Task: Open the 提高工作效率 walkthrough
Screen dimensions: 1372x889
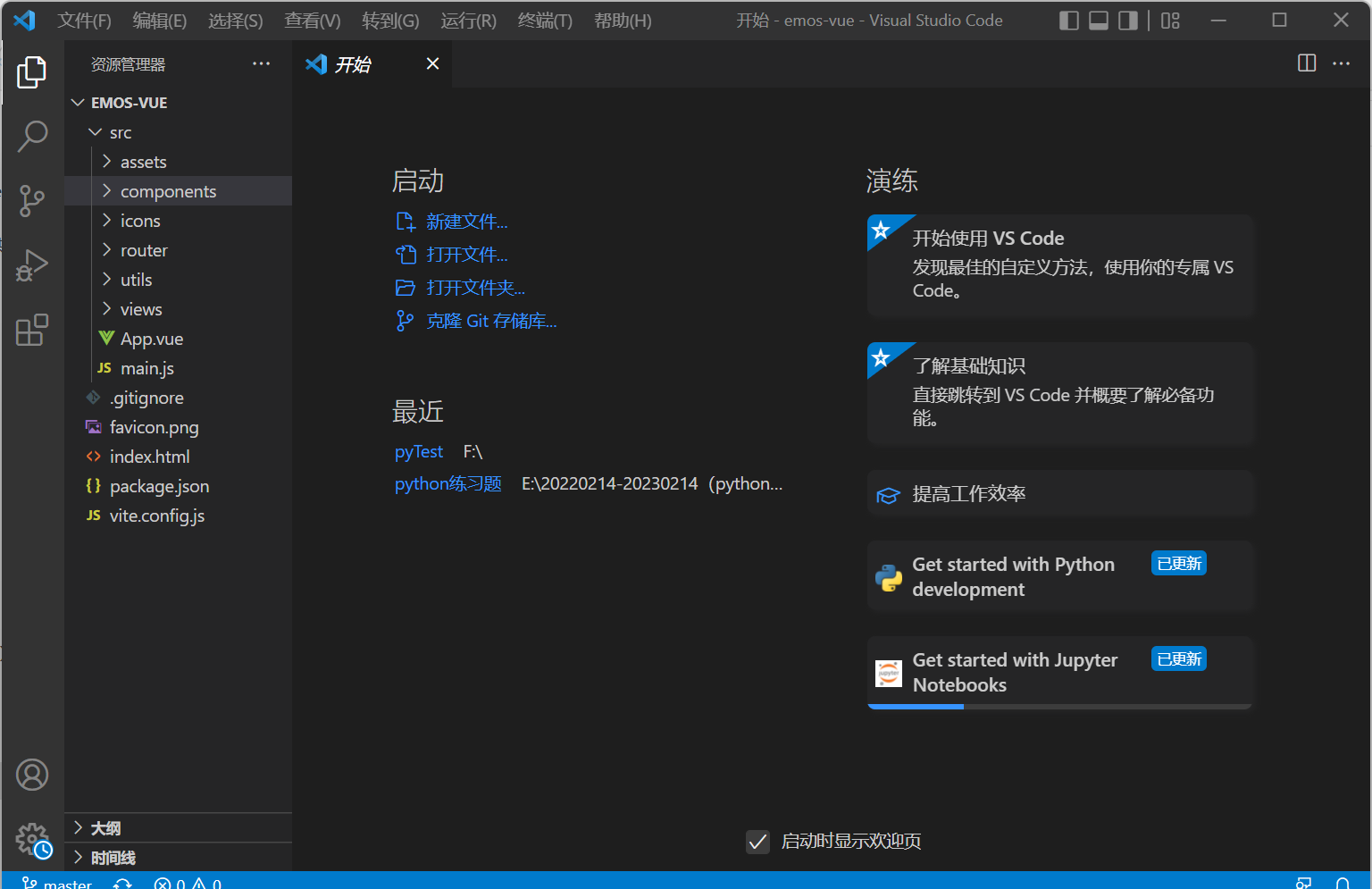Action: click(x=1060, y=494)
